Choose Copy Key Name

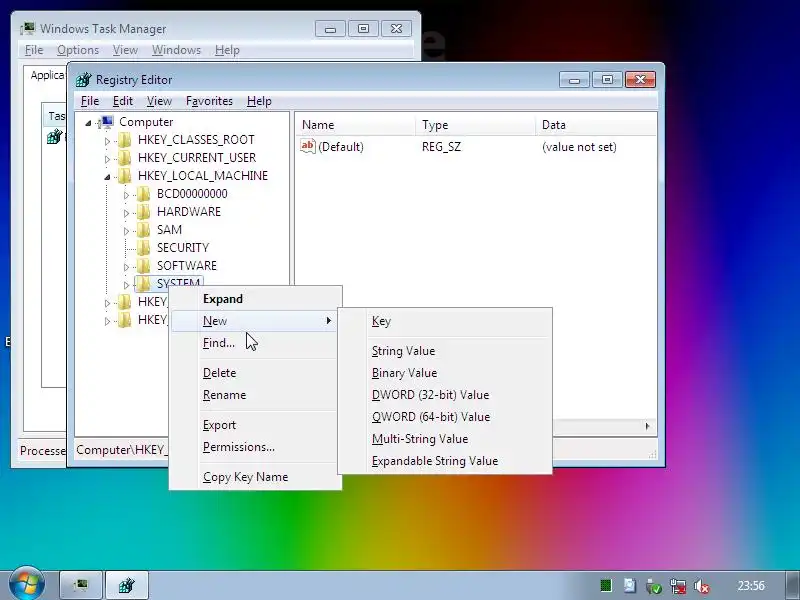[x=255, y=477]
